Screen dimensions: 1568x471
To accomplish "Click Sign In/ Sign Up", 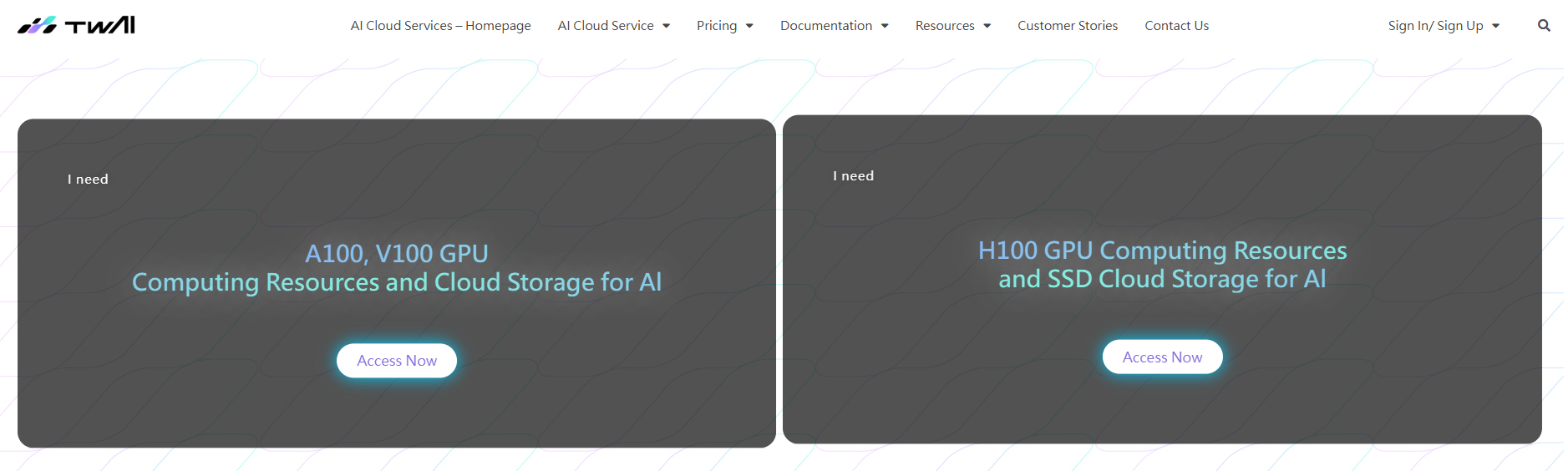I will tap(1435, 26).
